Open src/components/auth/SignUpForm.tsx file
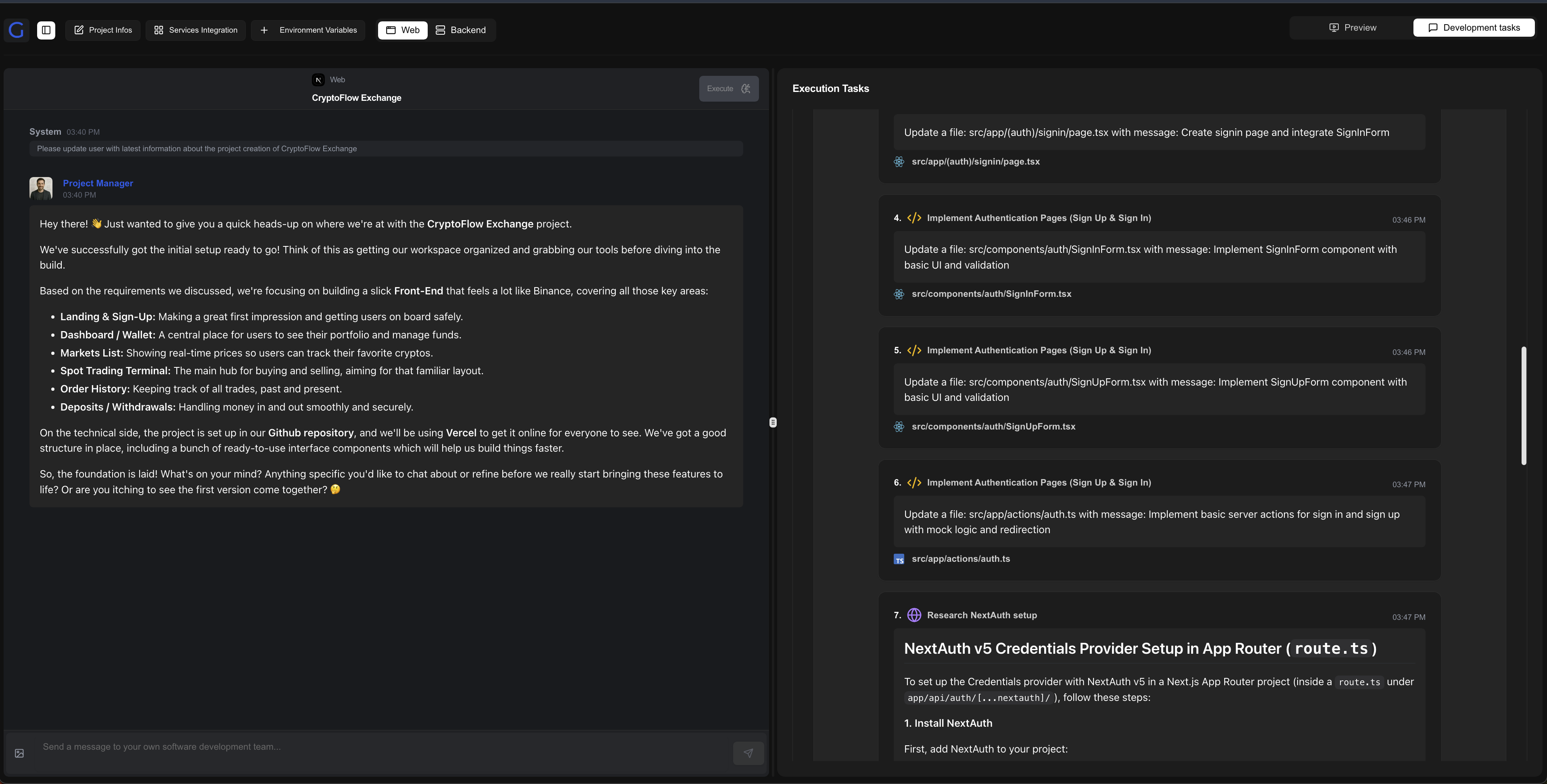The image size is (1547, 784). tap(993, 427)
